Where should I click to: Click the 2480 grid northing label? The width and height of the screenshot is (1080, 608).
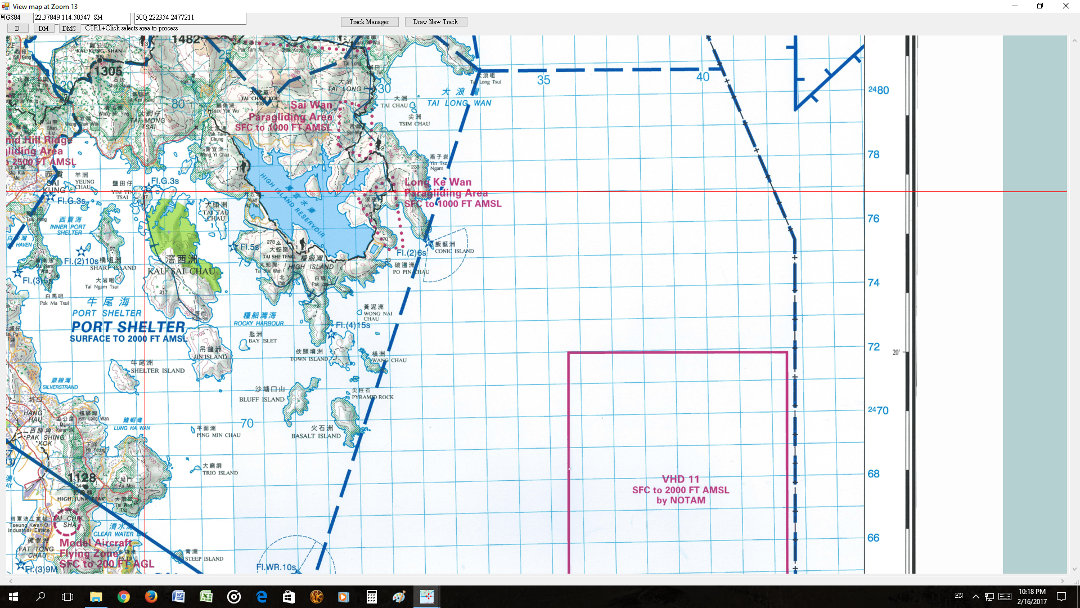(x=878, y=90)
